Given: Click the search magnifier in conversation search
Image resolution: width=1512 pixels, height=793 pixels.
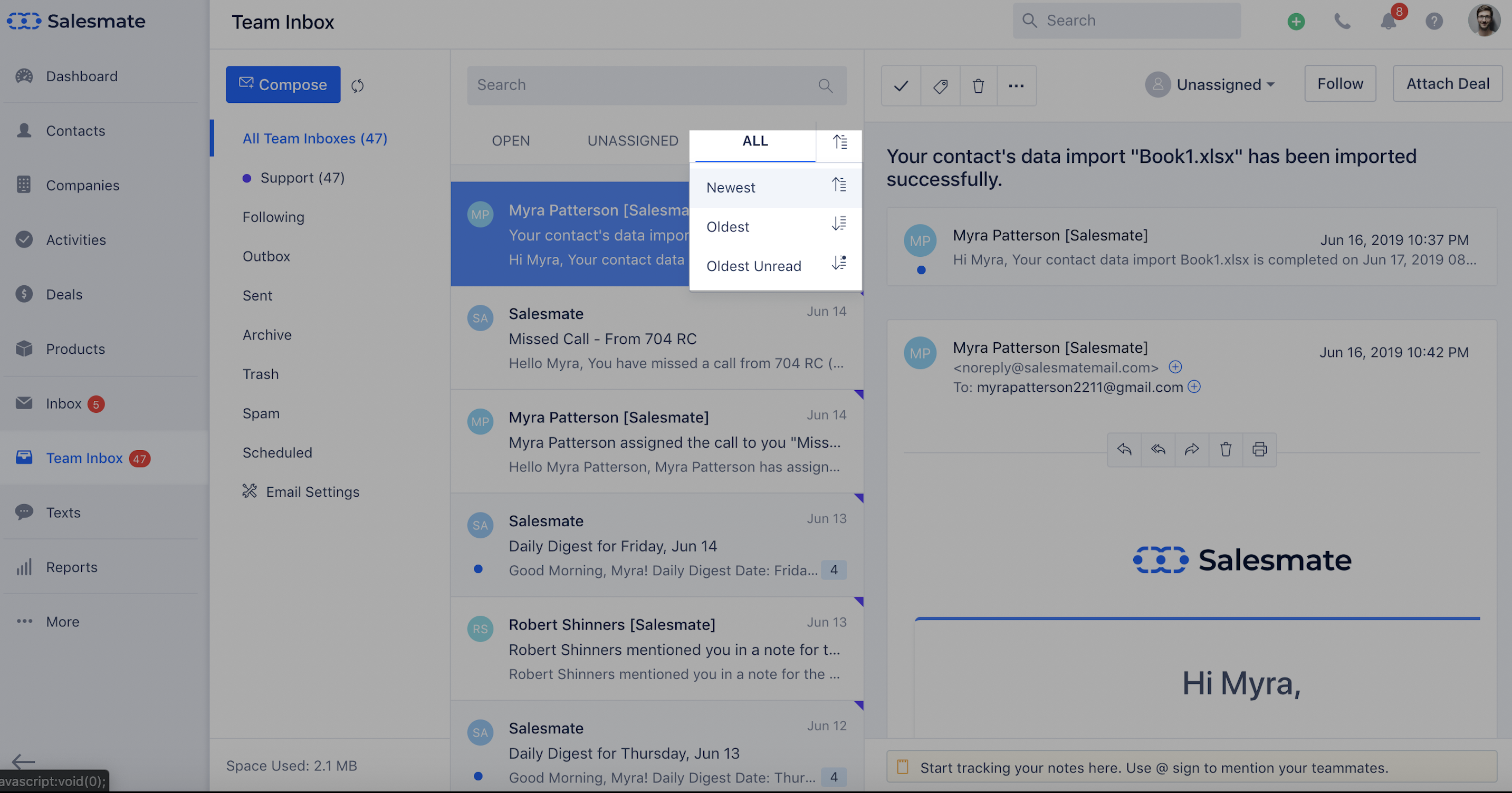Looking at the screenshot, I should [825, 85].
